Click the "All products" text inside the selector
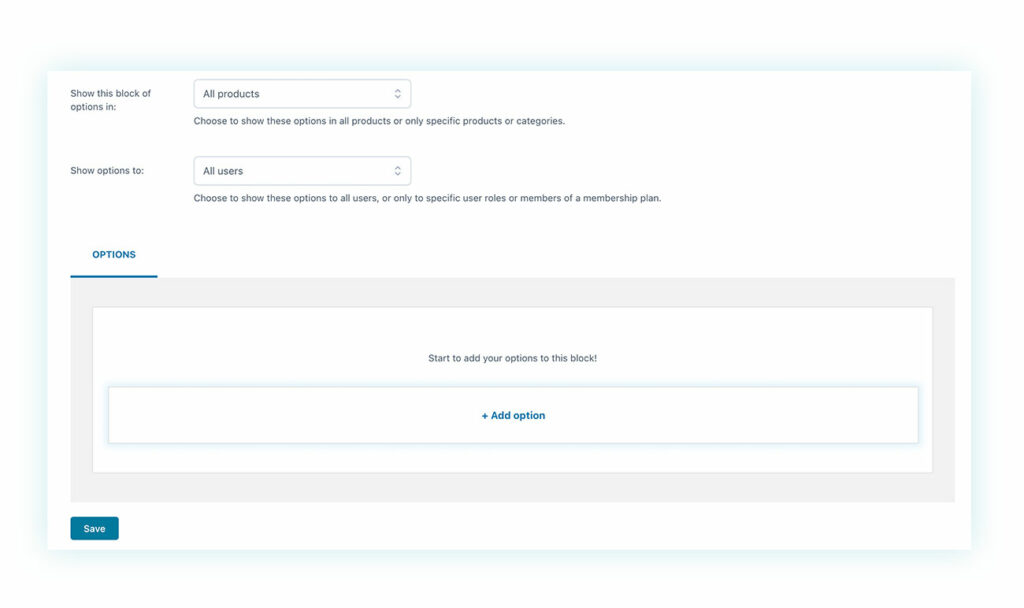This screenshot has width=1024, height=608. click(x=231, y=94)
